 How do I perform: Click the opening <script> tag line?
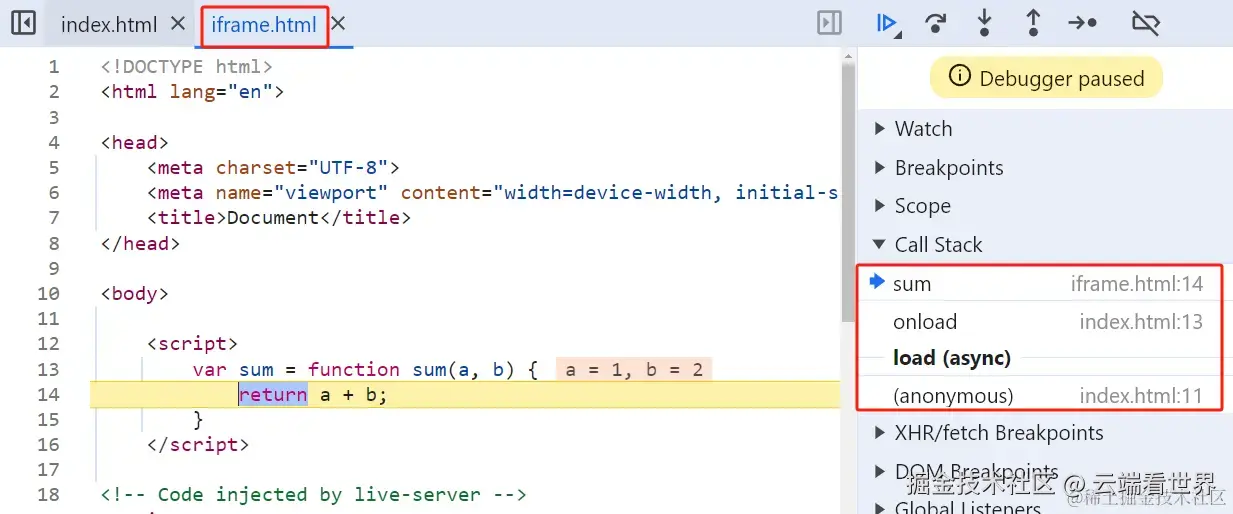(x=192, y=344)
